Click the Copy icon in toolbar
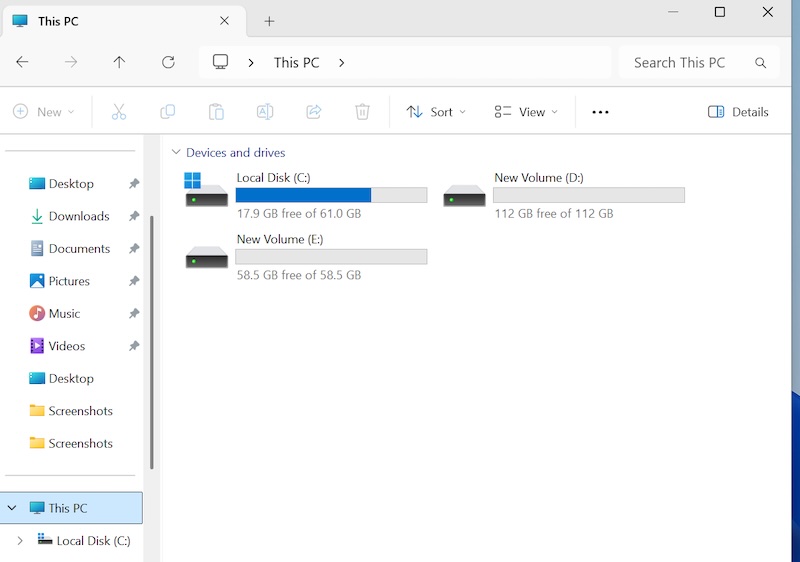Viewport: 800px width, 562px height. 168,112
